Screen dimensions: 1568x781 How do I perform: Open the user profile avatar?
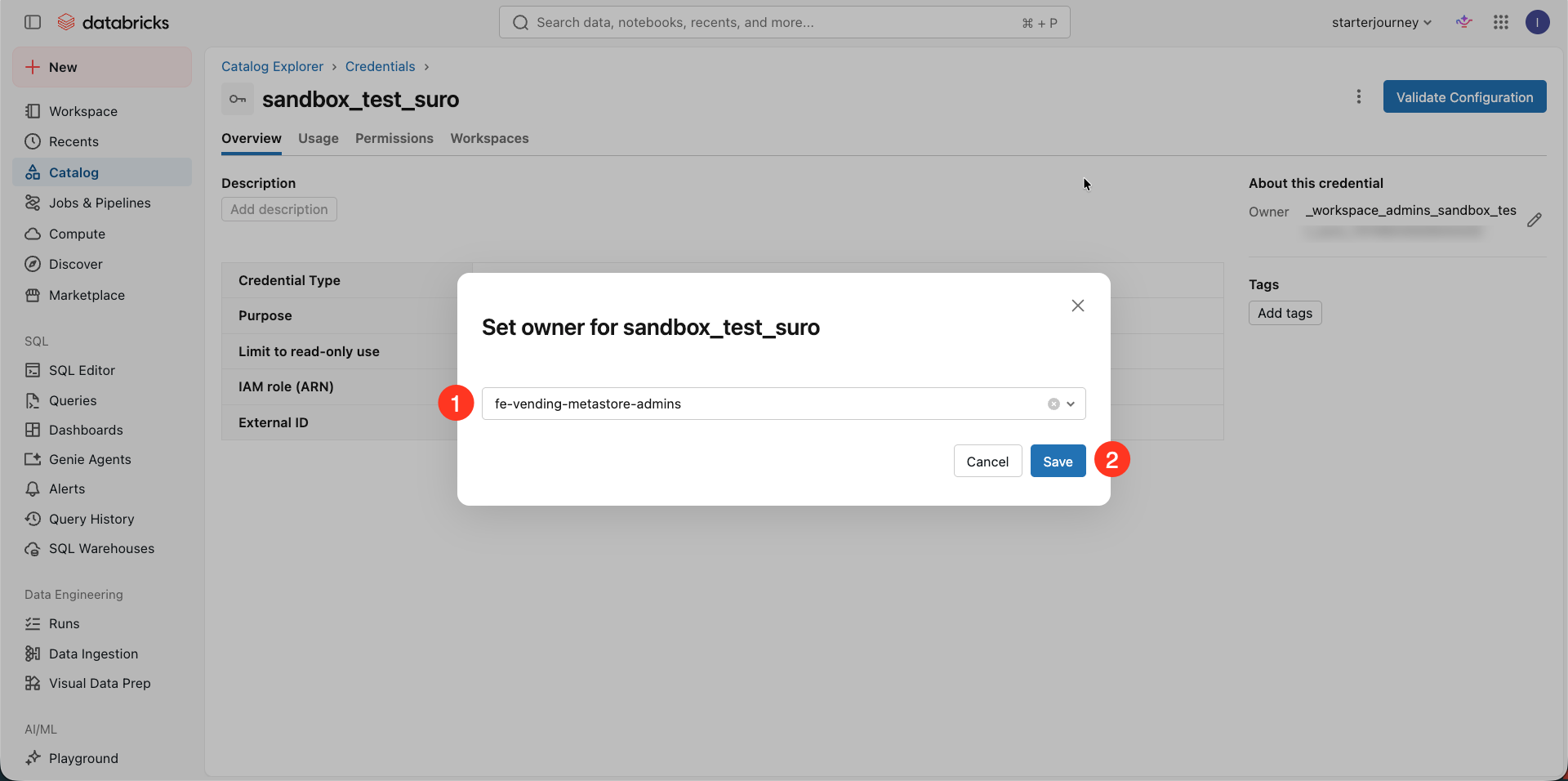tap(1538, 22)
